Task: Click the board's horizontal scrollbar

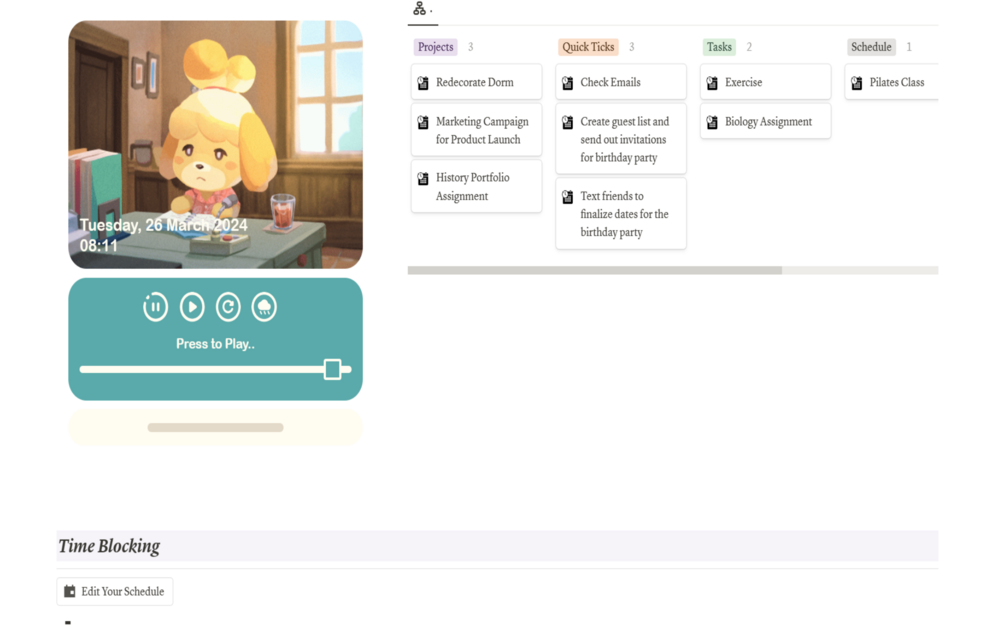Action: pos(595,270)
